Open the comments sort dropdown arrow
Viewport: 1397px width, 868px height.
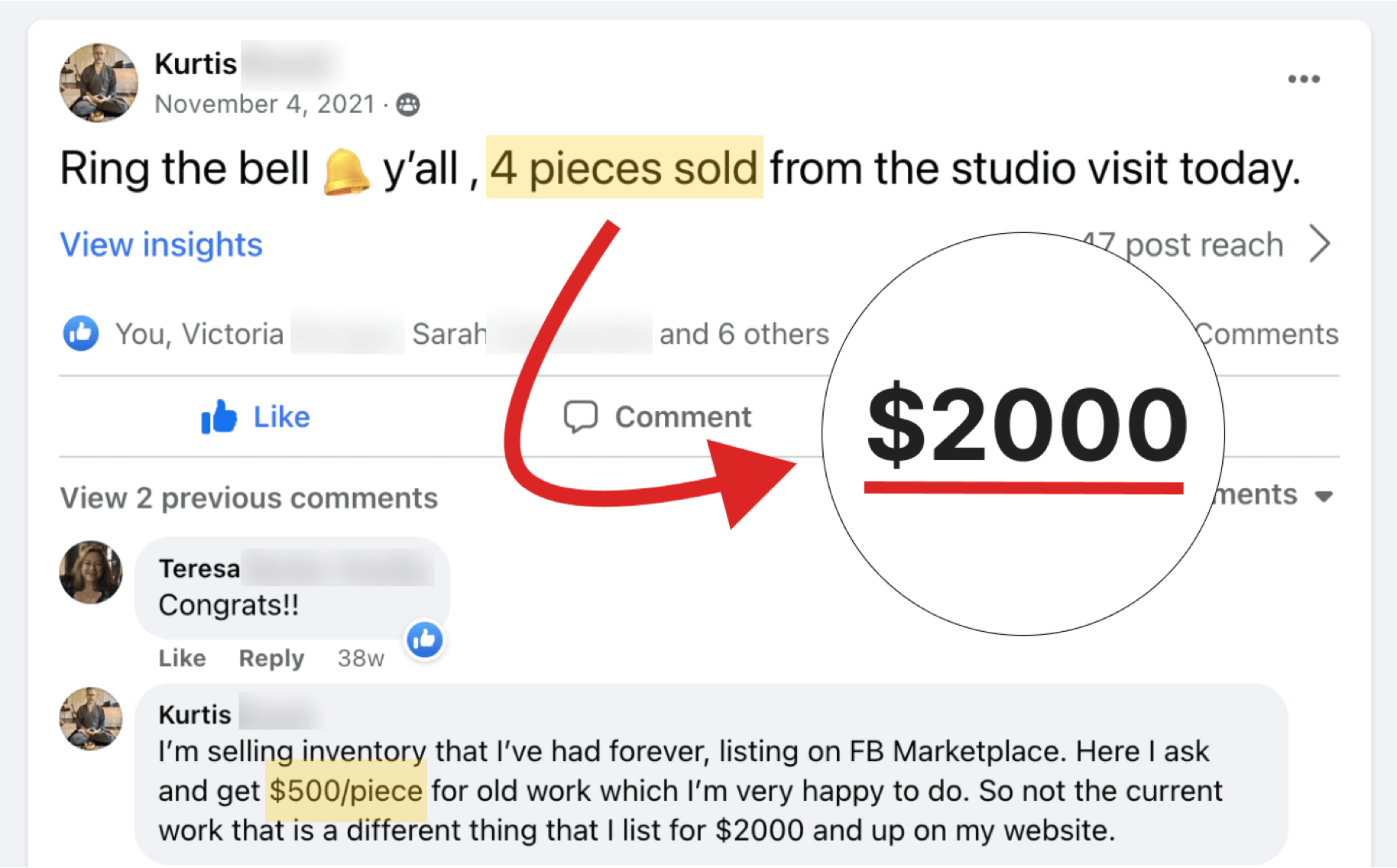pos(1324,497)
